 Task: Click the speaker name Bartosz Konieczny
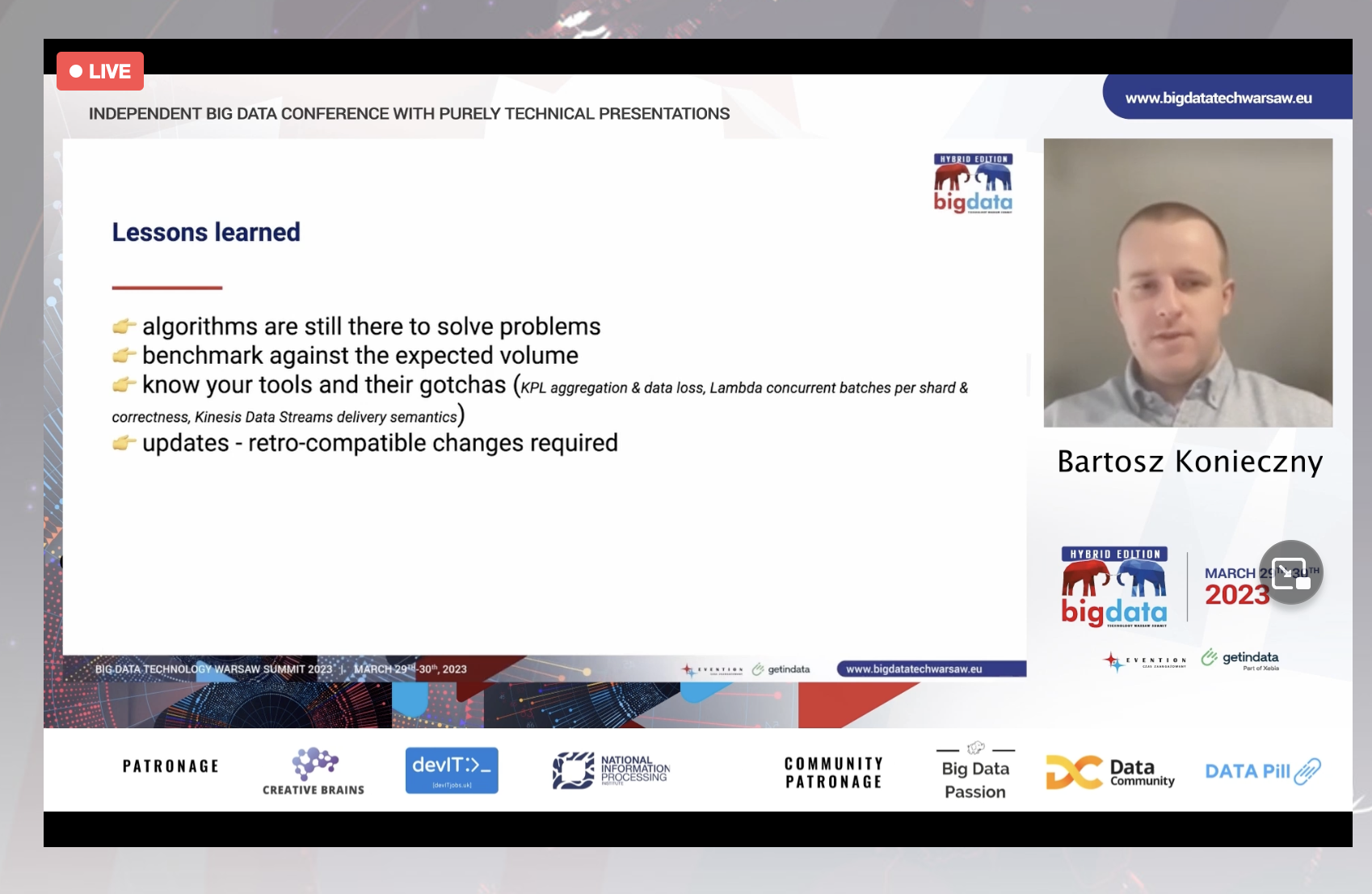click(x=1189, y=462)
